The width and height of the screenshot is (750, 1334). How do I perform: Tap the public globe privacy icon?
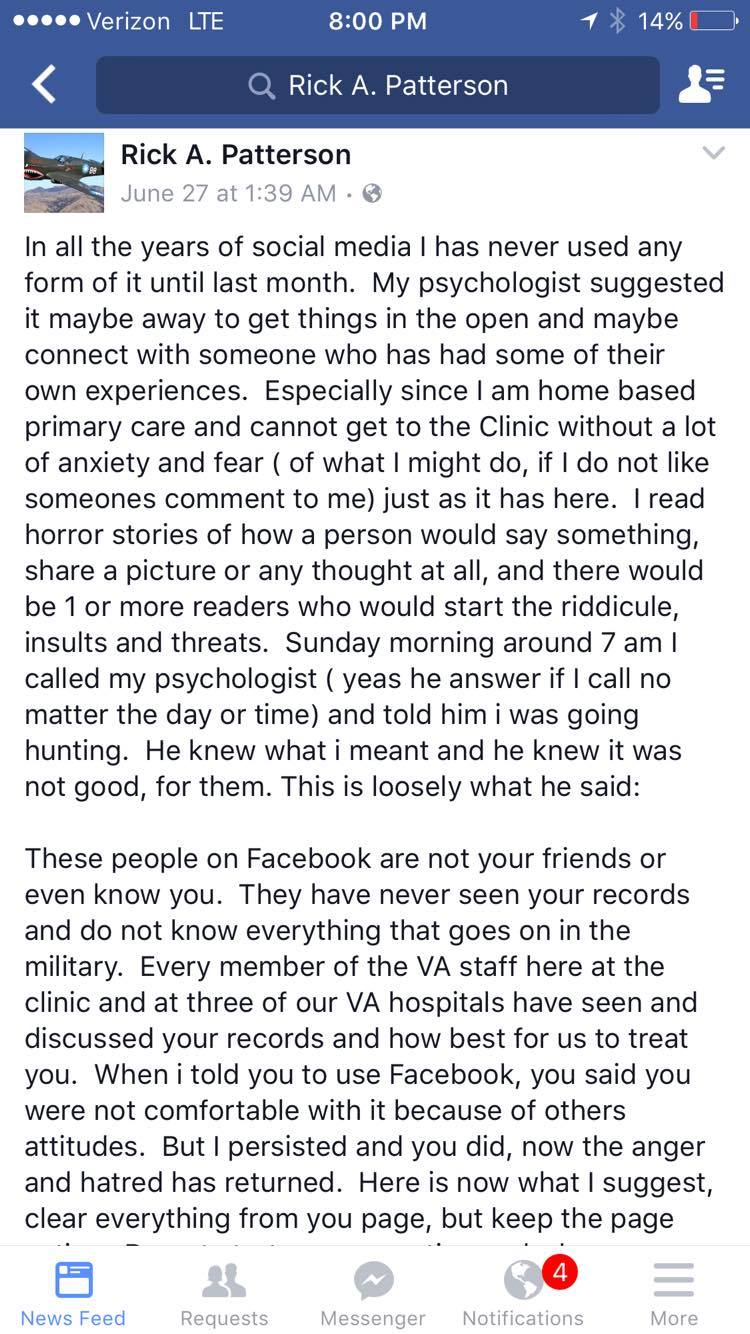pos(372,194)
